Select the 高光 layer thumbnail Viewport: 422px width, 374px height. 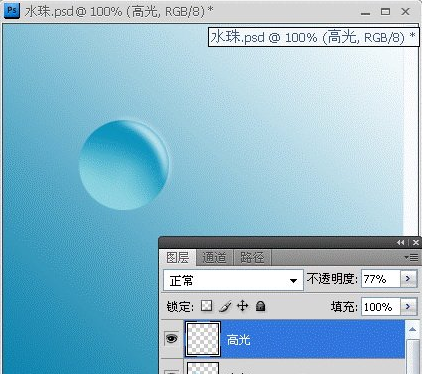203,339
